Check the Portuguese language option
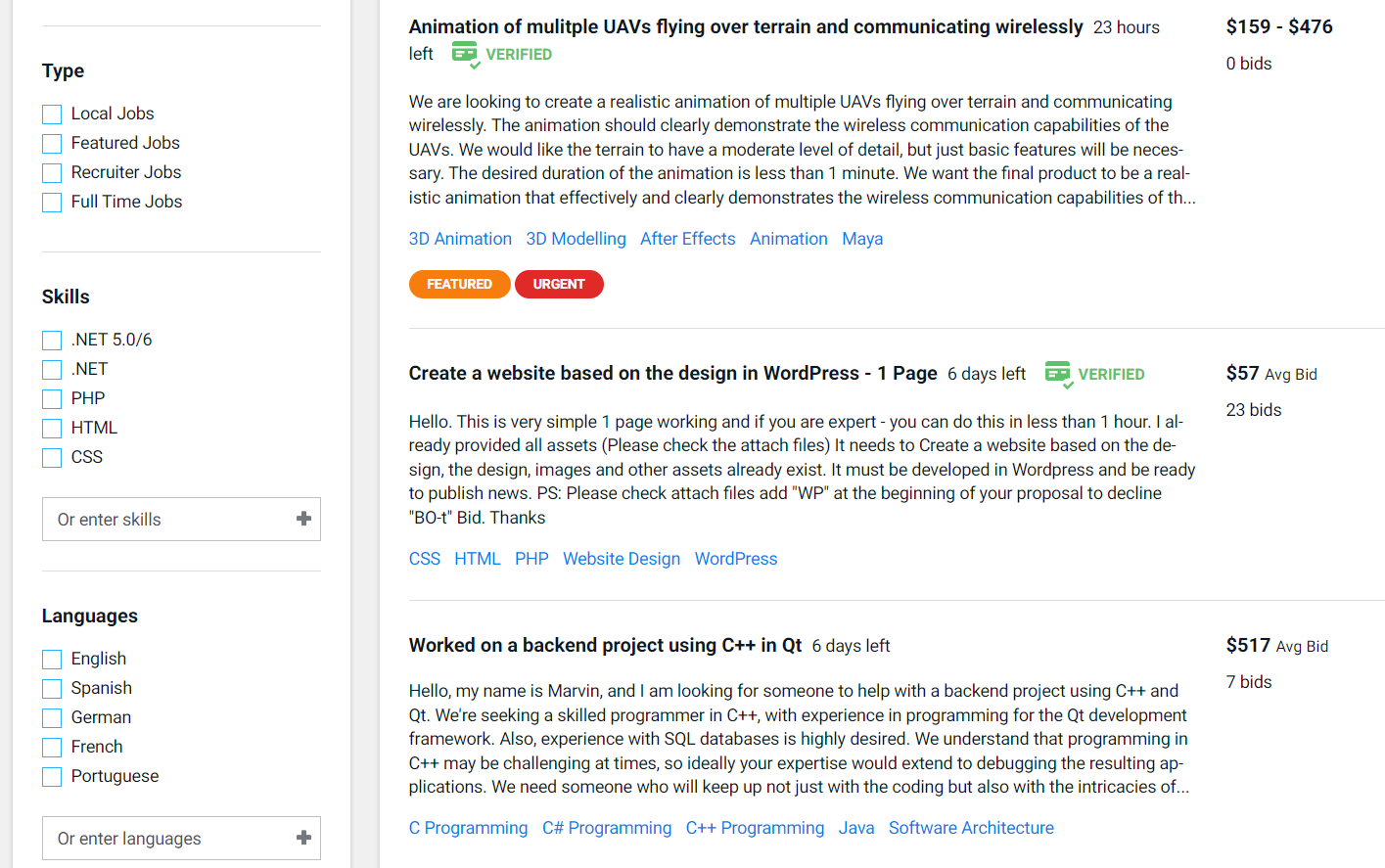The height and width of the screenshot is (868, 1385). 52,777
